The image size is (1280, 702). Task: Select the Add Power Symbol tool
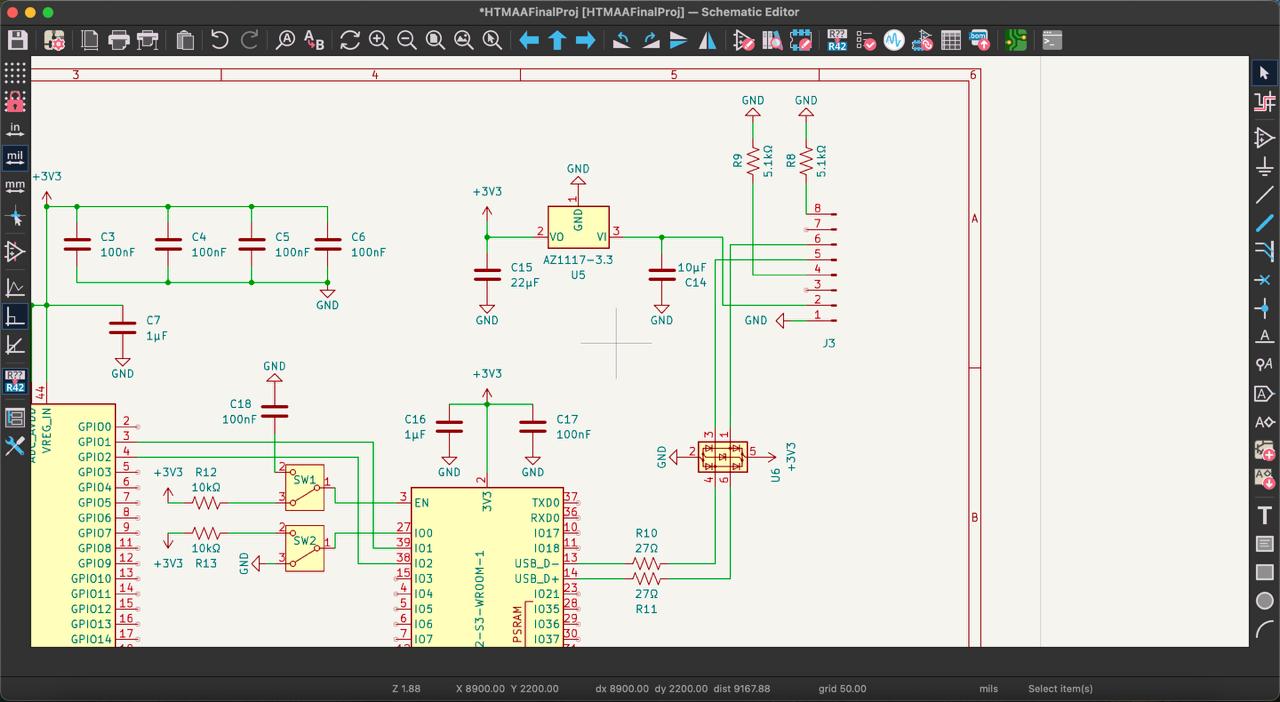[1264, 165]
